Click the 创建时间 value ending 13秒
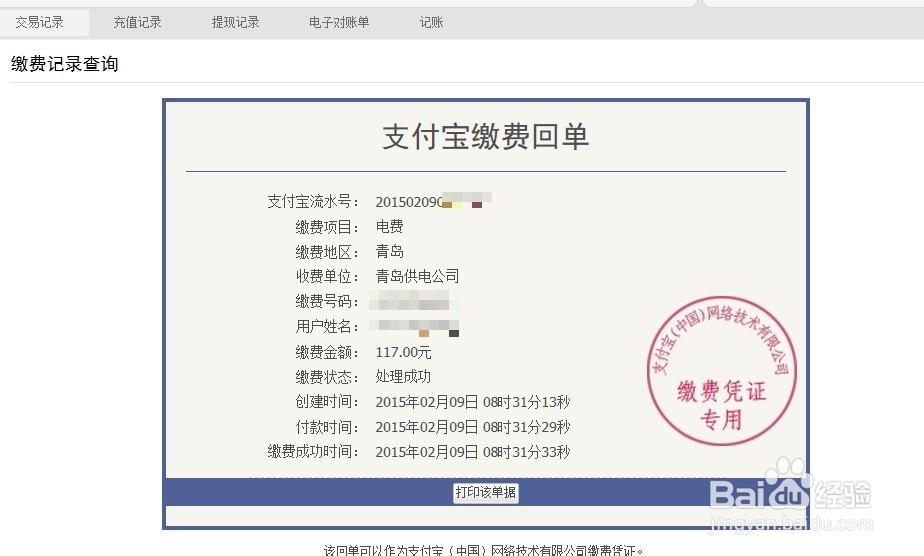The width and height of the screenshot is (924, 556). (473, 402)
